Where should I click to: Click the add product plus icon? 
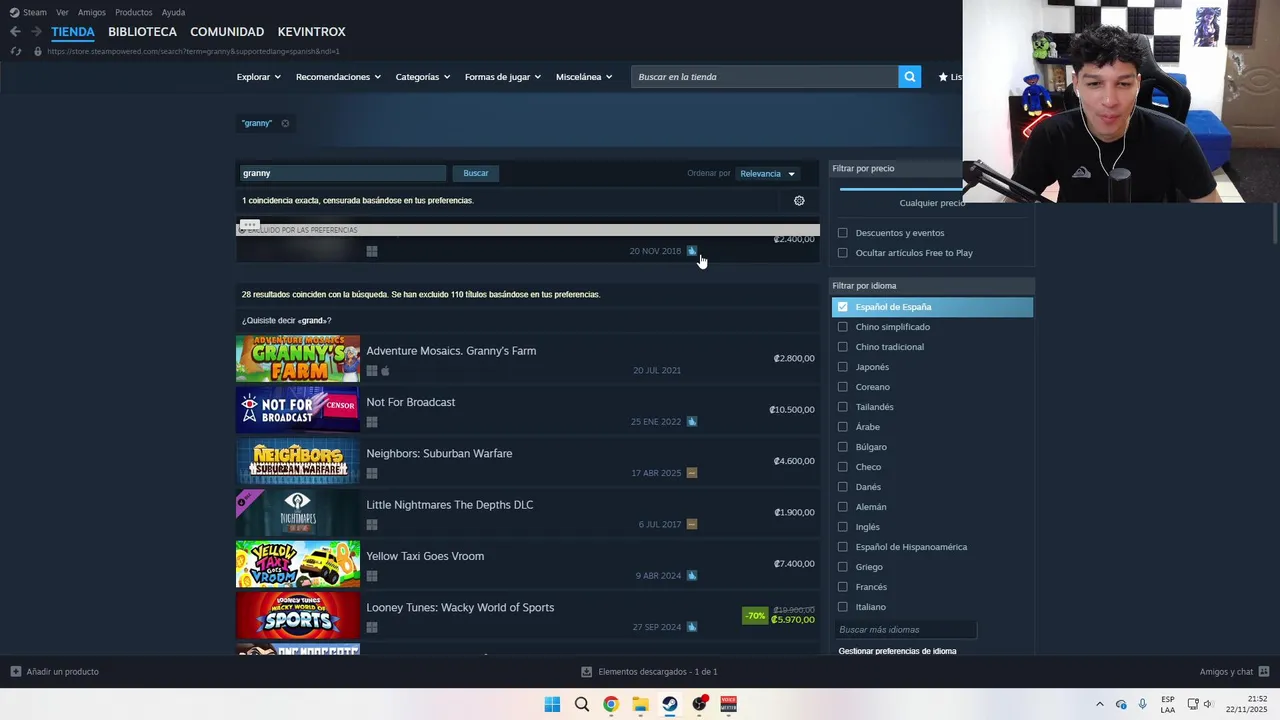pos(15,671)
